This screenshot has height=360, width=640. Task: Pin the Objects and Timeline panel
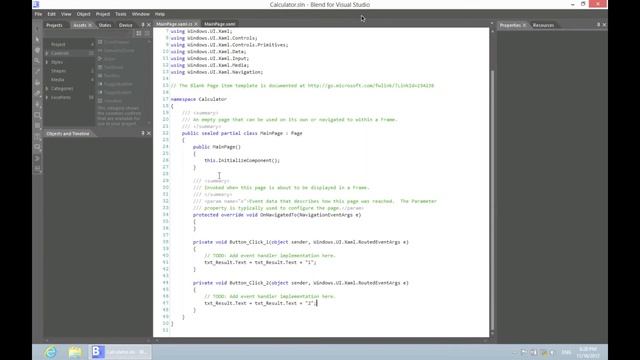click(x=142, y=133)
